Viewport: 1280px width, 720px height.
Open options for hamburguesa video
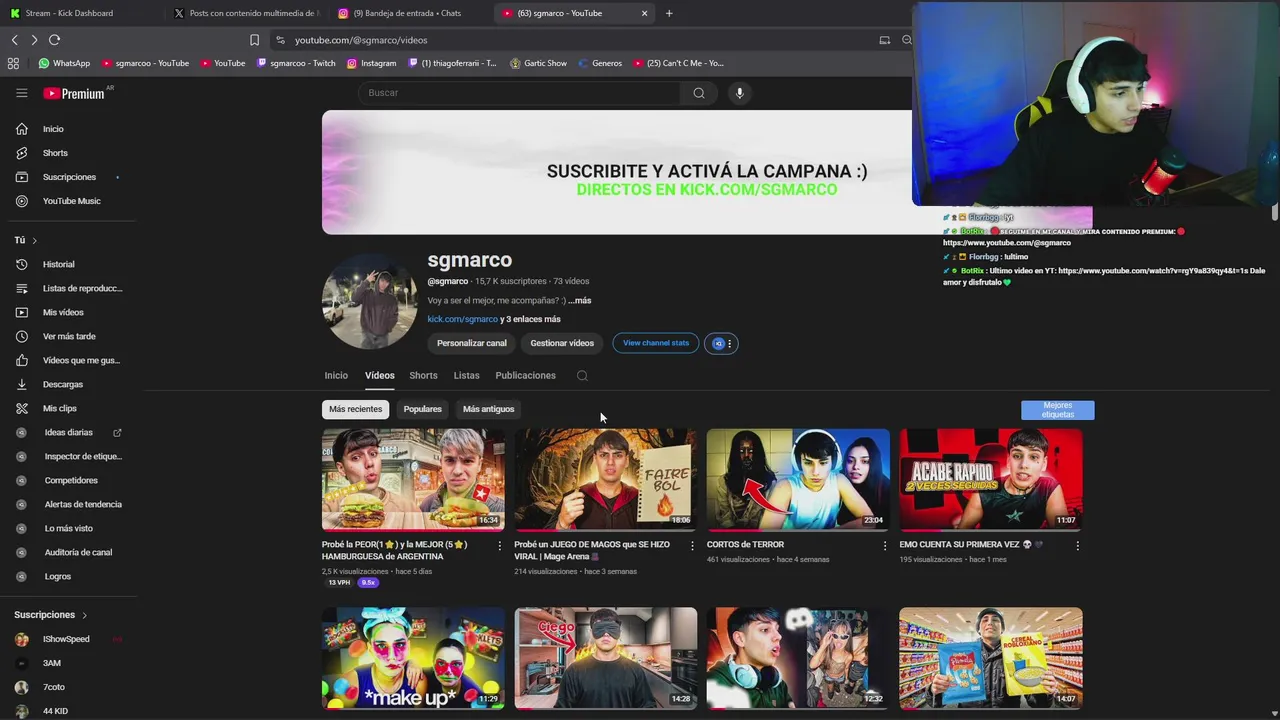click(500, 545)
